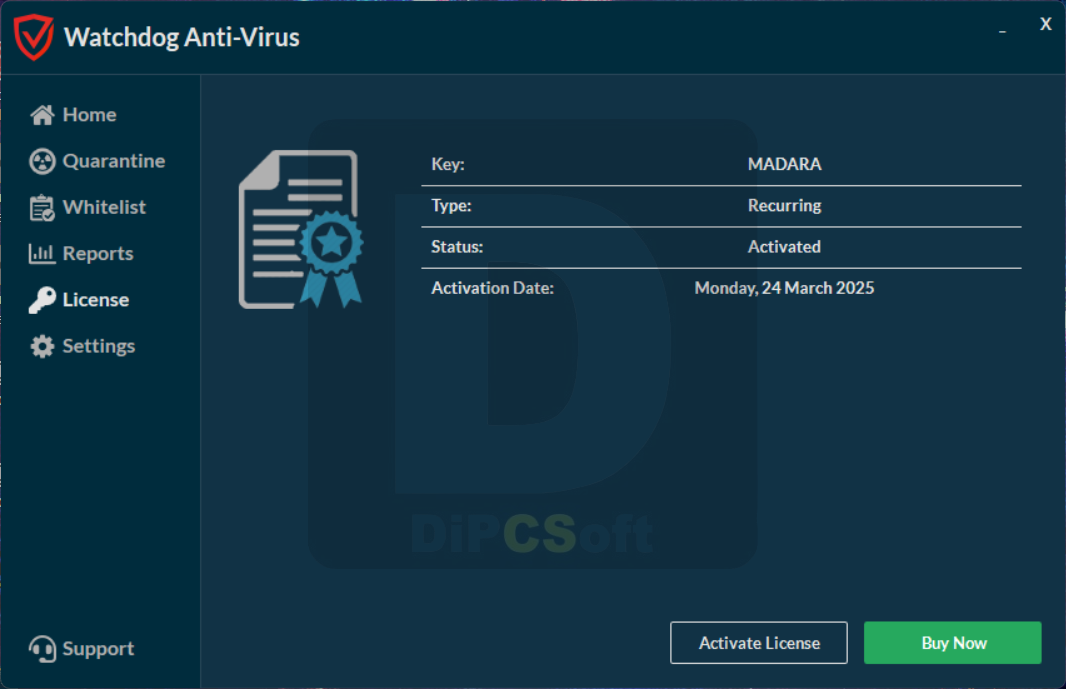Click the Whitelist clipboard icon
This screenshot has width=1066, height=689.
[x=42, y=207]
